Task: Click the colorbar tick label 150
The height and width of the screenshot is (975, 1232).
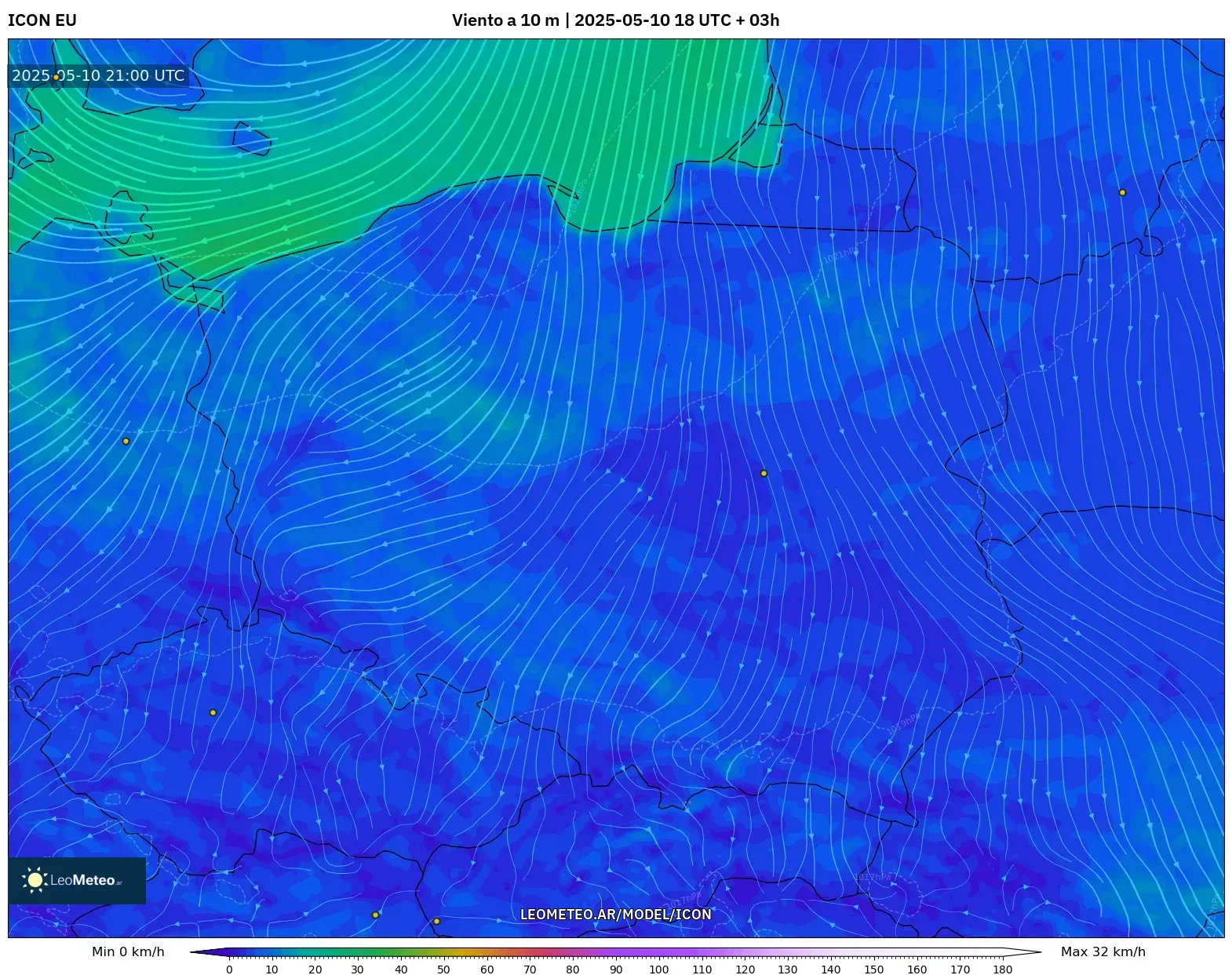Action: click(x=873, y=970)
